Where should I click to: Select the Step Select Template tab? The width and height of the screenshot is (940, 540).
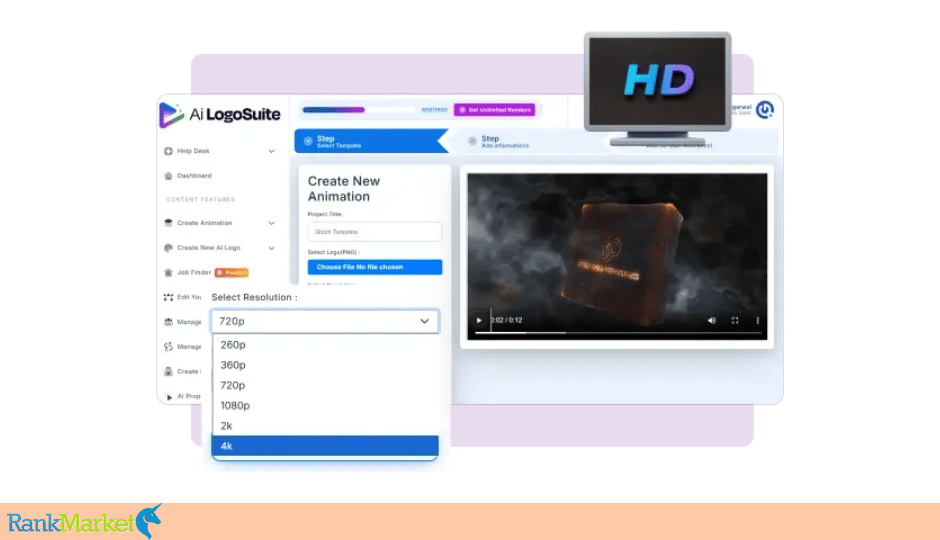372,141
